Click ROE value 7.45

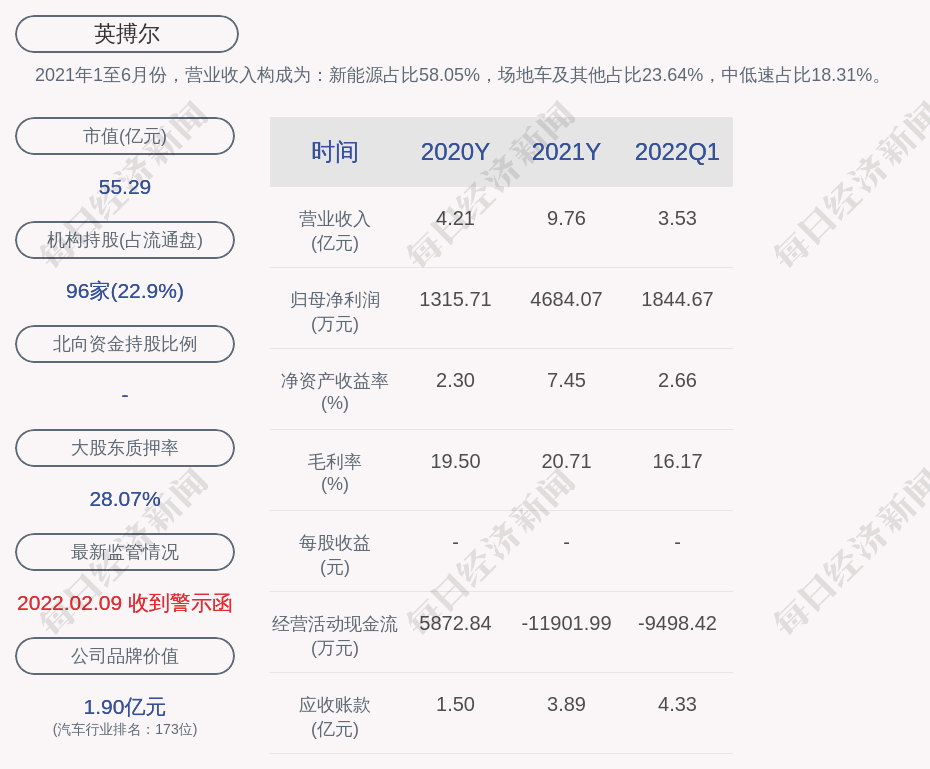pos(566,380)
